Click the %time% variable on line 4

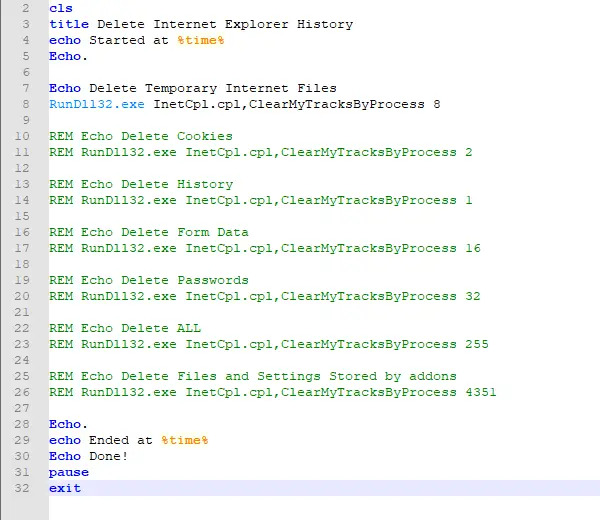pos(201,40)
